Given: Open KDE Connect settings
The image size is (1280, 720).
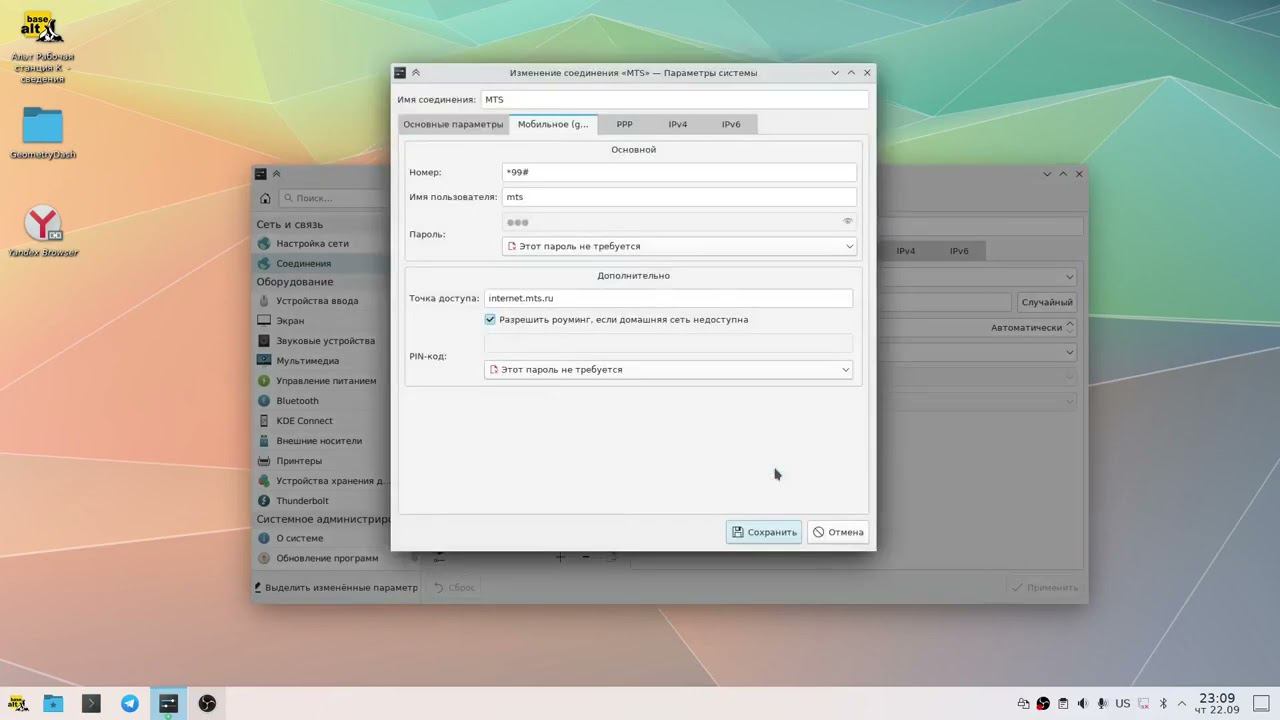Looking at the screenshot, I should click(321, 421).
